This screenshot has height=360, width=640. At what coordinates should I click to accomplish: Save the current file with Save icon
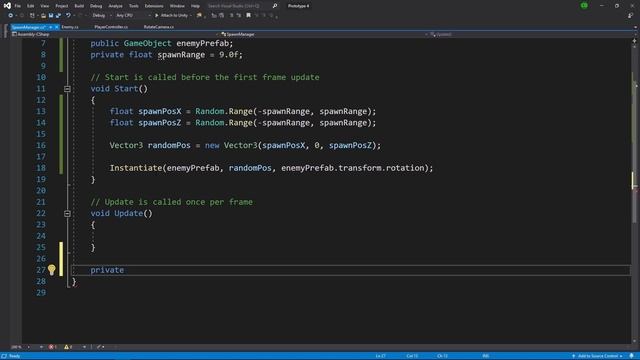point(51,16)
